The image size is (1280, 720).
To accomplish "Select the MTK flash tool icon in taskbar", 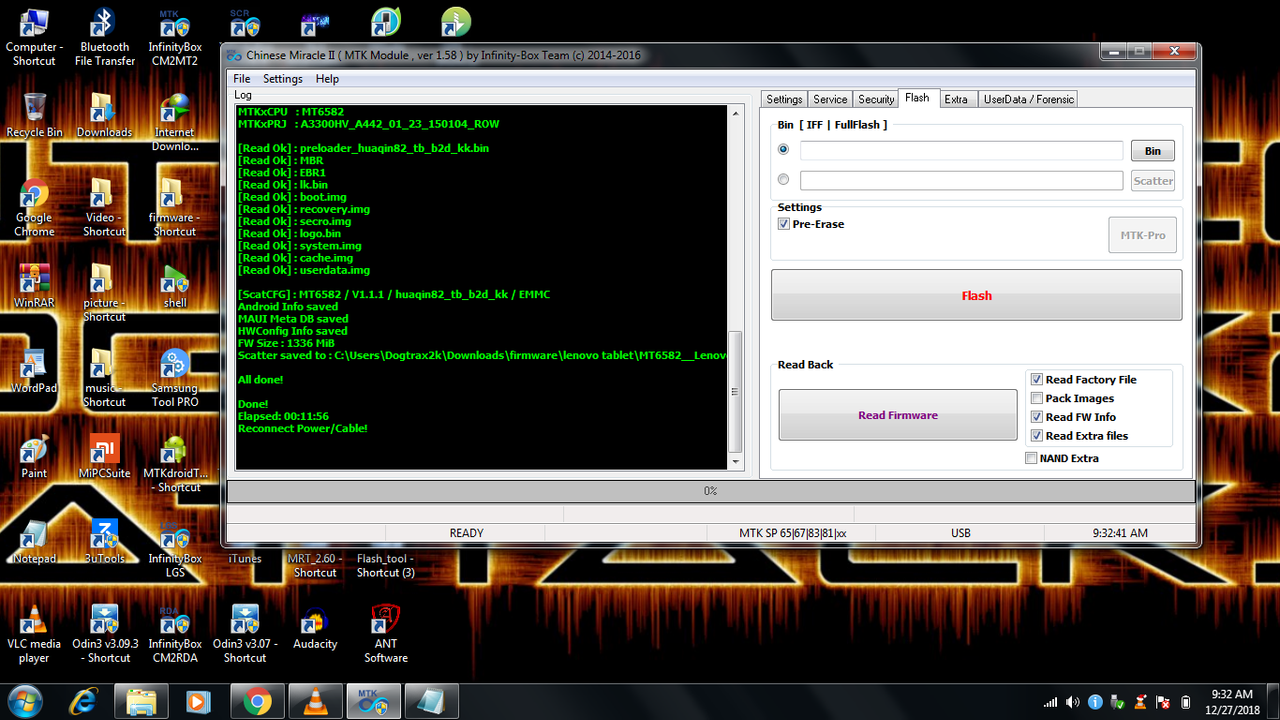I will pyautogui.click(x=372, y=701).
